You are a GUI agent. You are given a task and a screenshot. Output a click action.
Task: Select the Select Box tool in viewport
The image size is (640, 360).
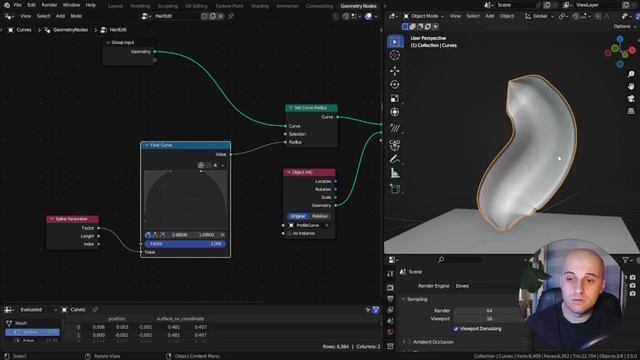click(395, 42)
